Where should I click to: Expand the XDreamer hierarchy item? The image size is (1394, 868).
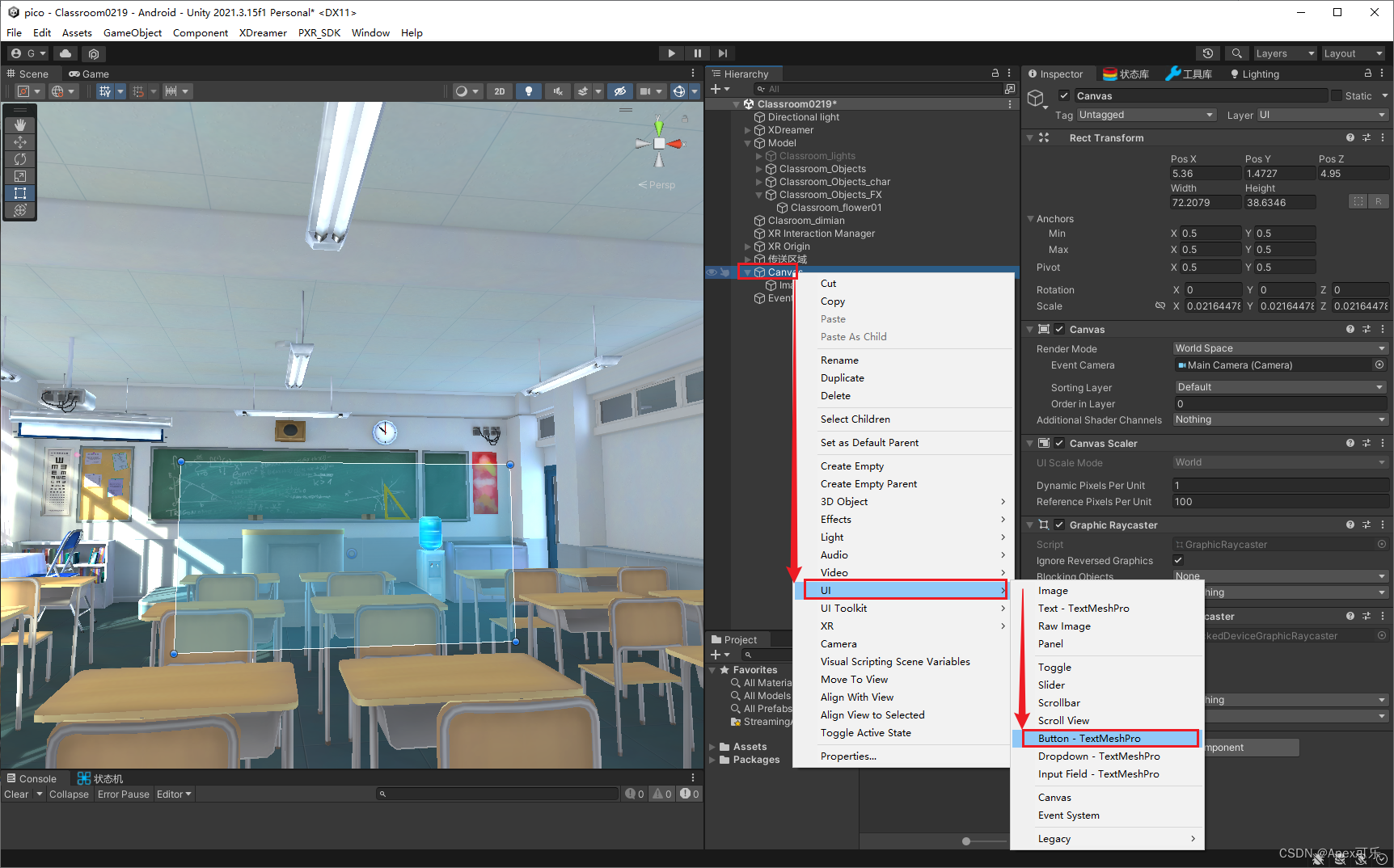click(748, 130)
